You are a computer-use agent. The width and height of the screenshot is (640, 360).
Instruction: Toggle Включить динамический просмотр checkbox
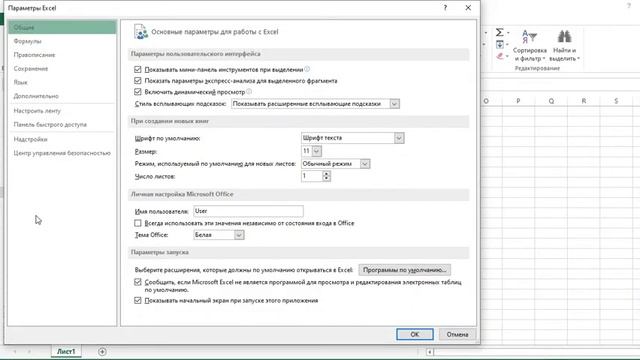[x=138, y=92]
